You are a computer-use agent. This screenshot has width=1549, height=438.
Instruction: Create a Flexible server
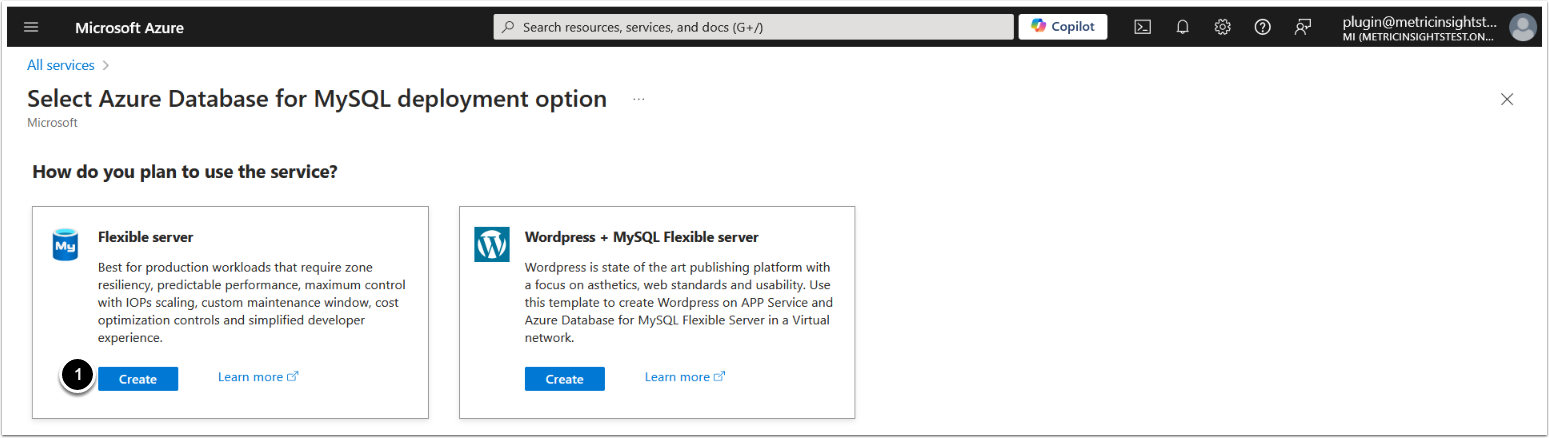coord(138,379)
